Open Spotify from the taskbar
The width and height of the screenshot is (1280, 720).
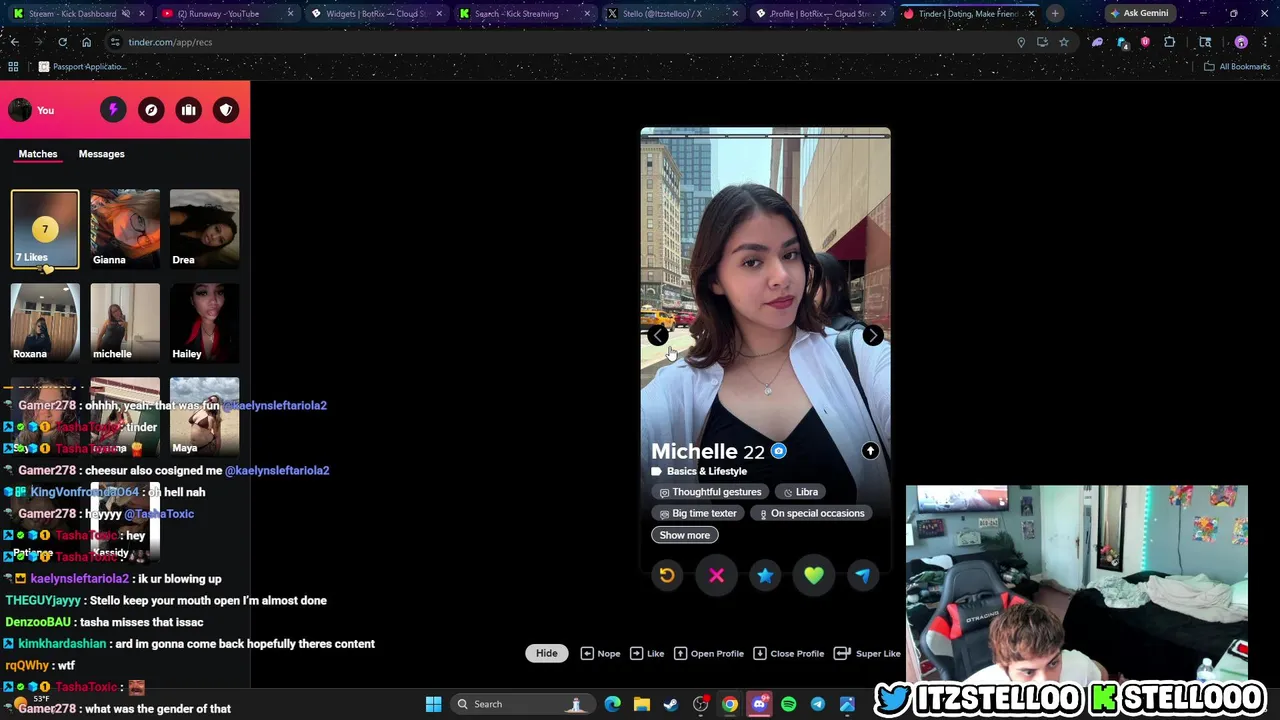click(788, 704)
